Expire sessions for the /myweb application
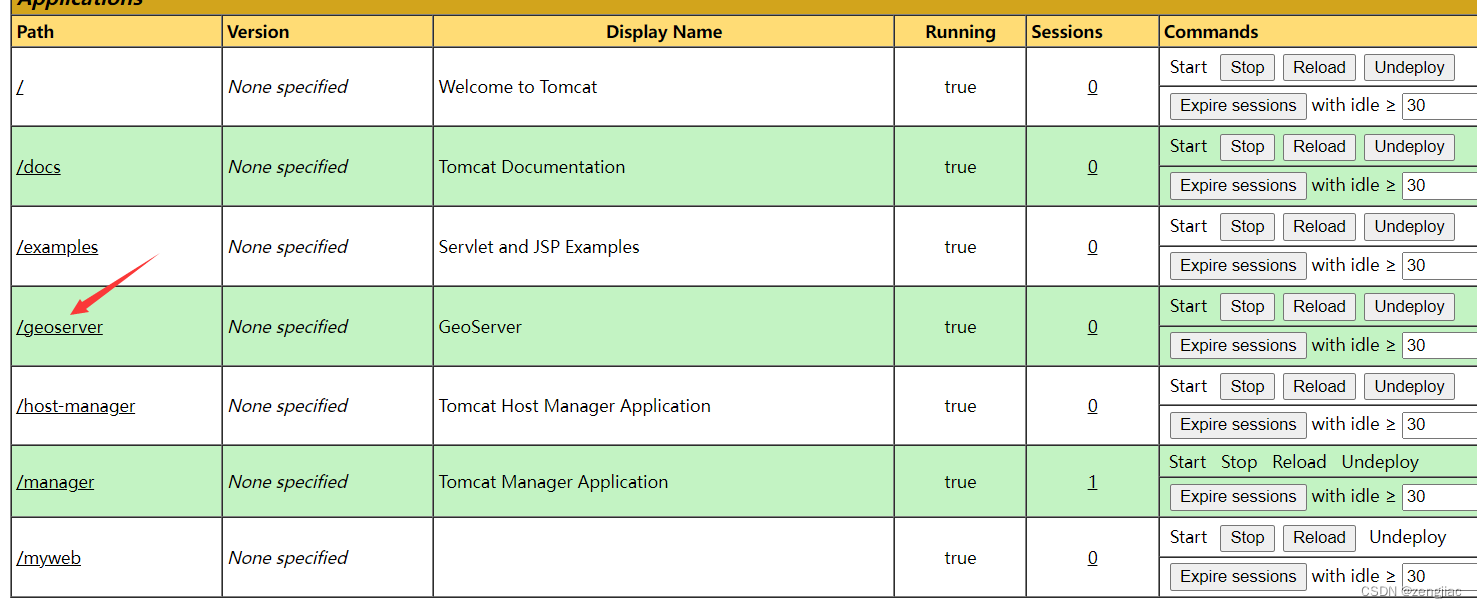 pos(1238,576)
